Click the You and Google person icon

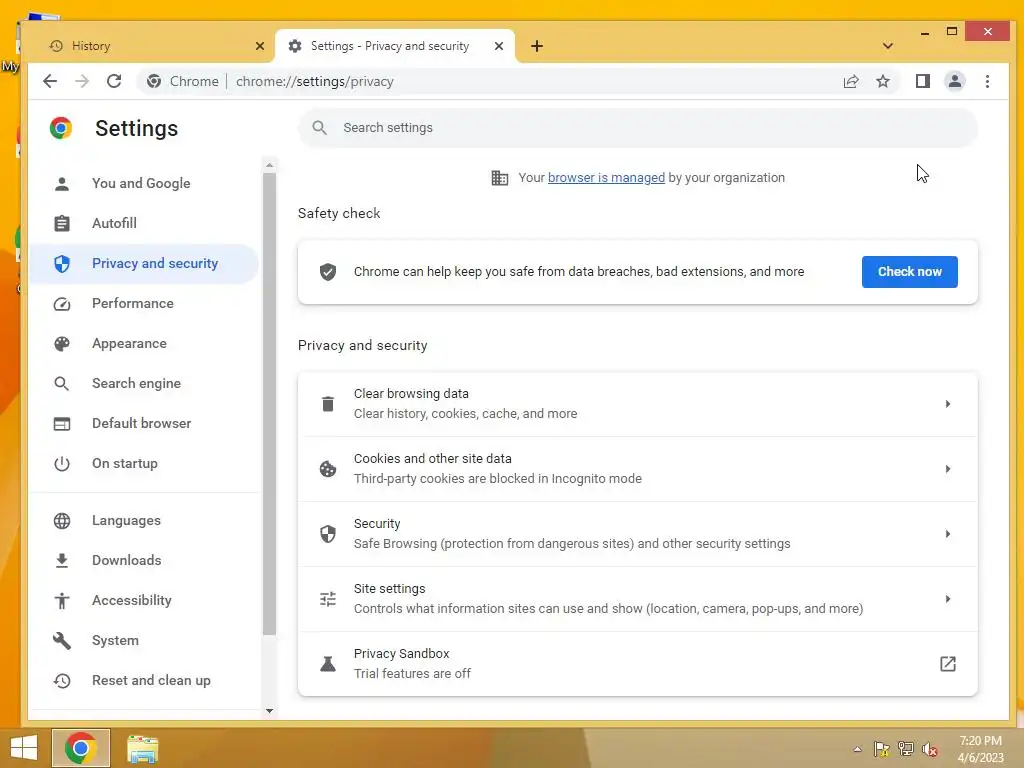[62, 184]
